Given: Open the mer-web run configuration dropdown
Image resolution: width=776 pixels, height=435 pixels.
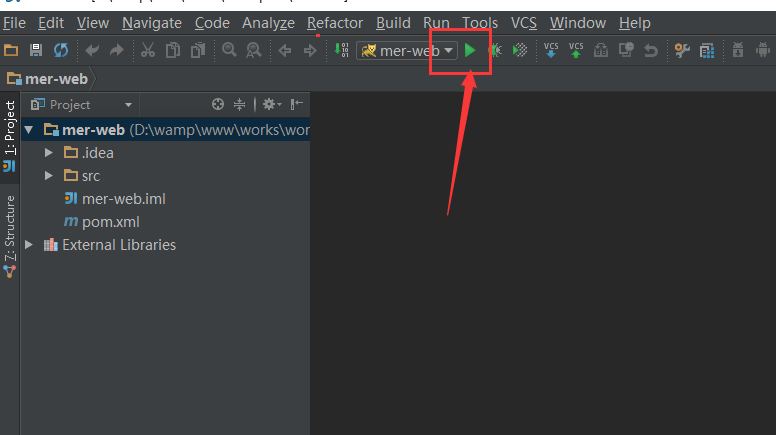Looking at the screenshot, I should (407, 50).
